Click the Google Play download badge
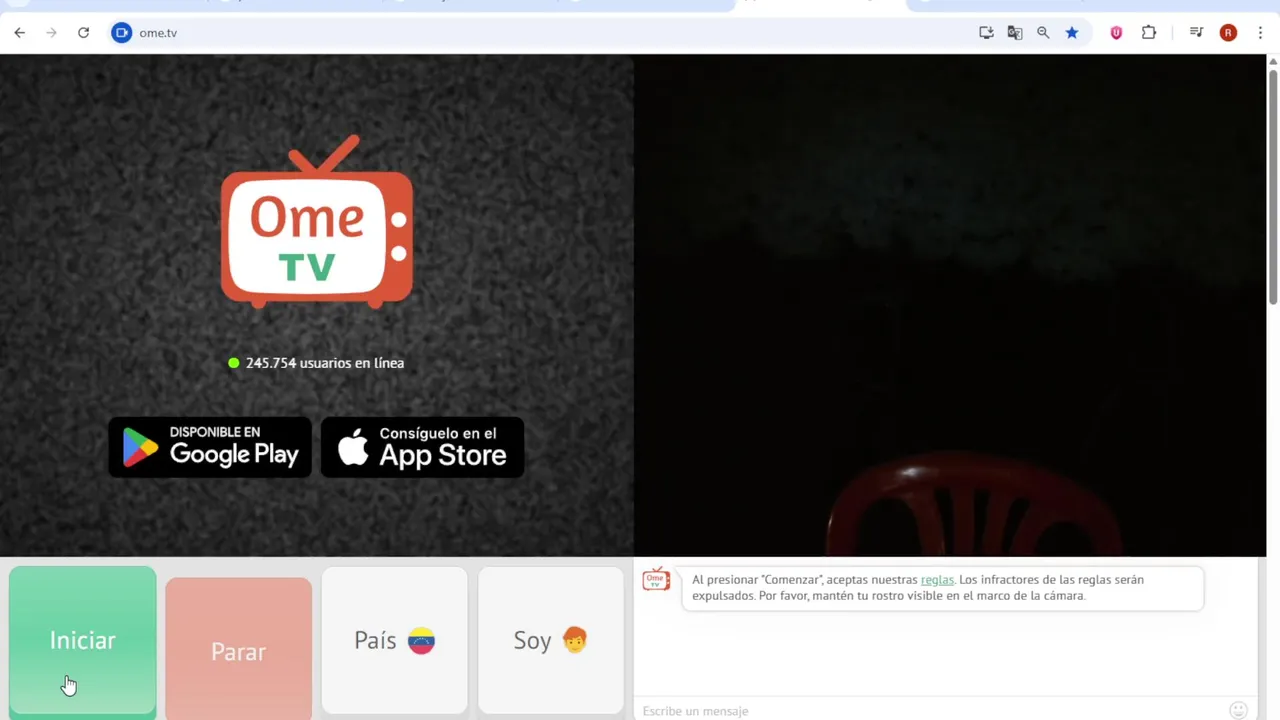Screen dimensions: 1280x720 pyautogui.click(x=210, y=447)
